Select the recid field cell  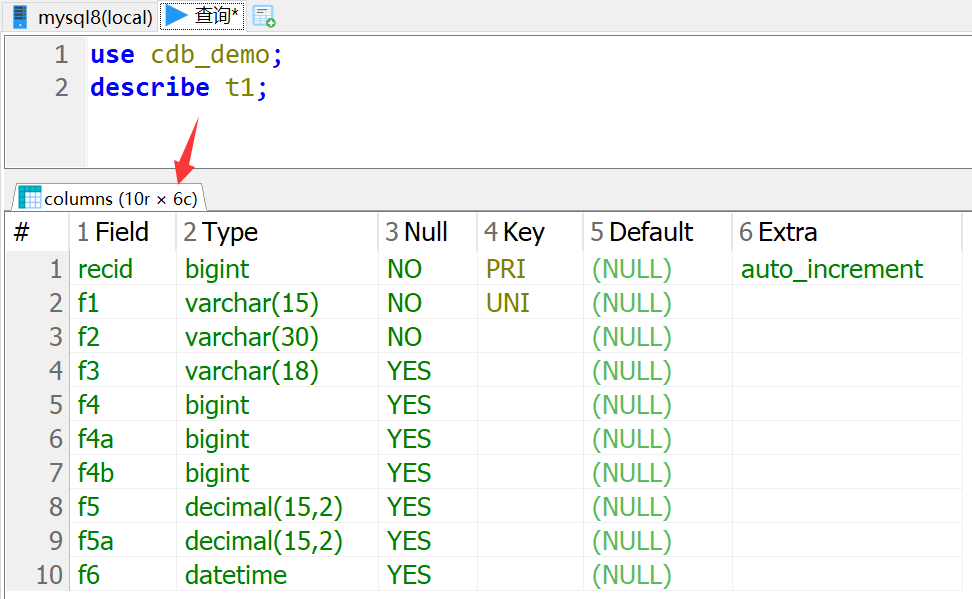click(x=105, y=269)
